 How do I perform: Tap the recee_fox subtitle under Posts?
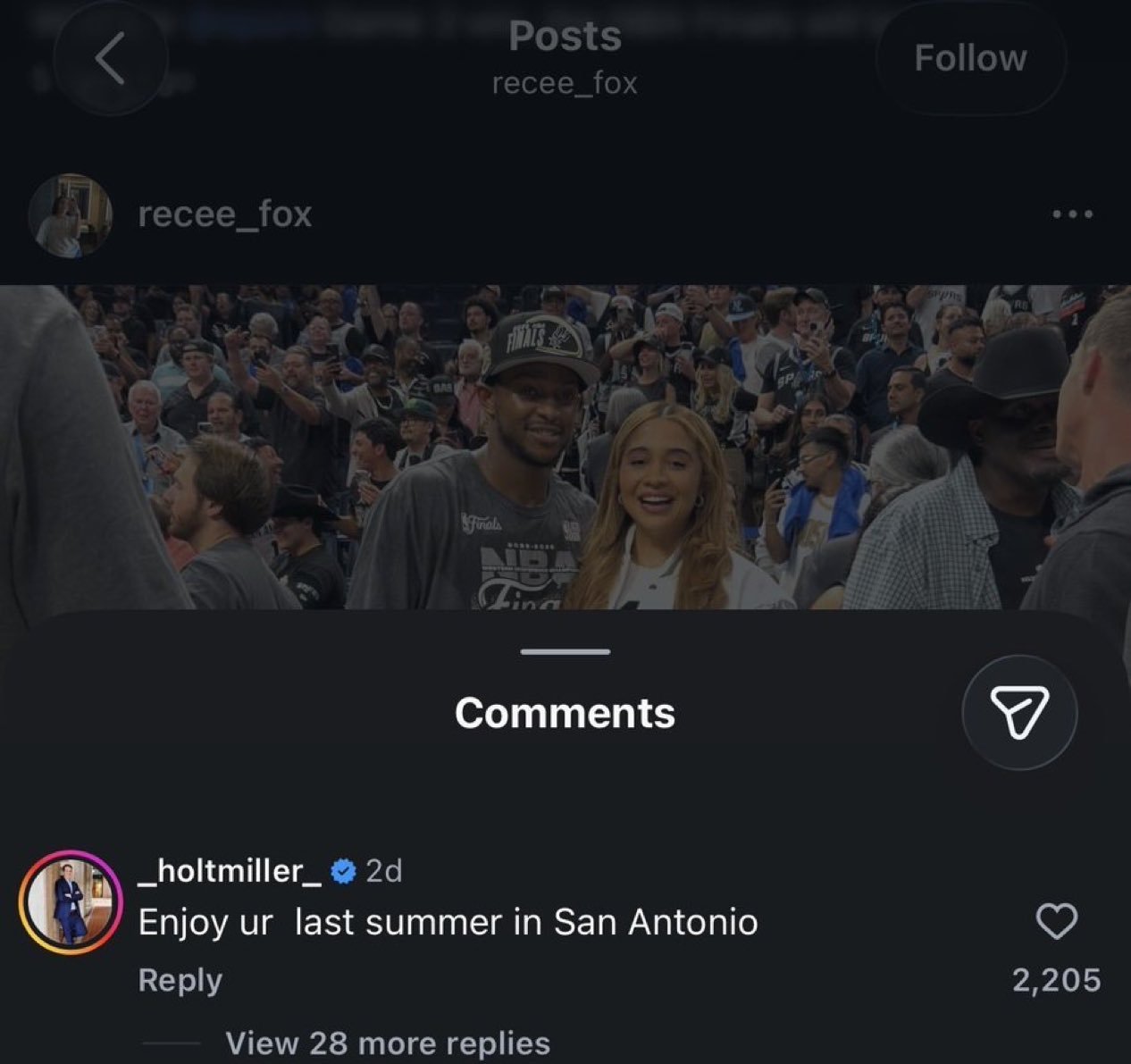pyautogui.click(x=565, y=84)
